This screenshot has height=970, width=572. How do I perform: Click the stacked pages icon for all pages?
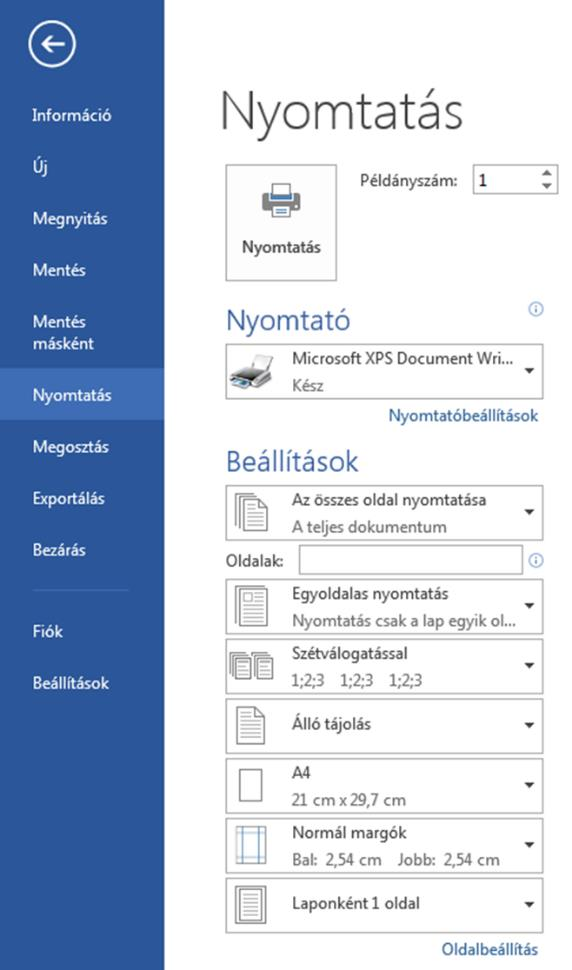click(x=251, y=512)
